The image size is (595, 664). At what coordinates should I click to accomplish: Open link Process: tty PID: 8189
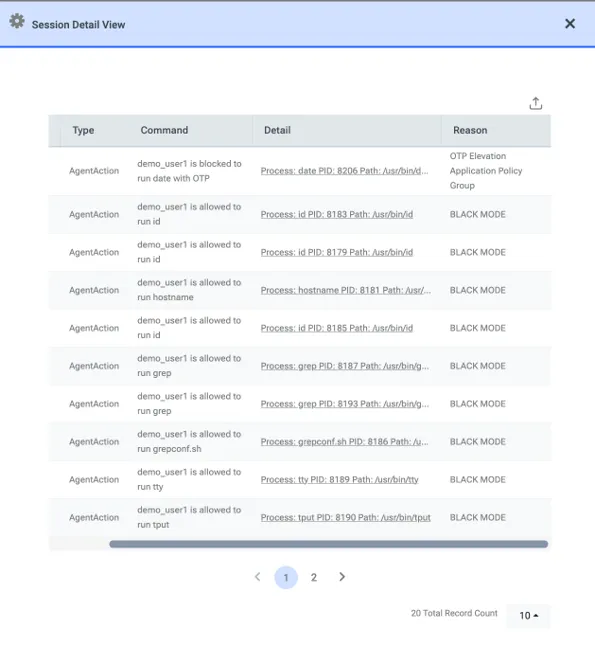click(339, 479)
